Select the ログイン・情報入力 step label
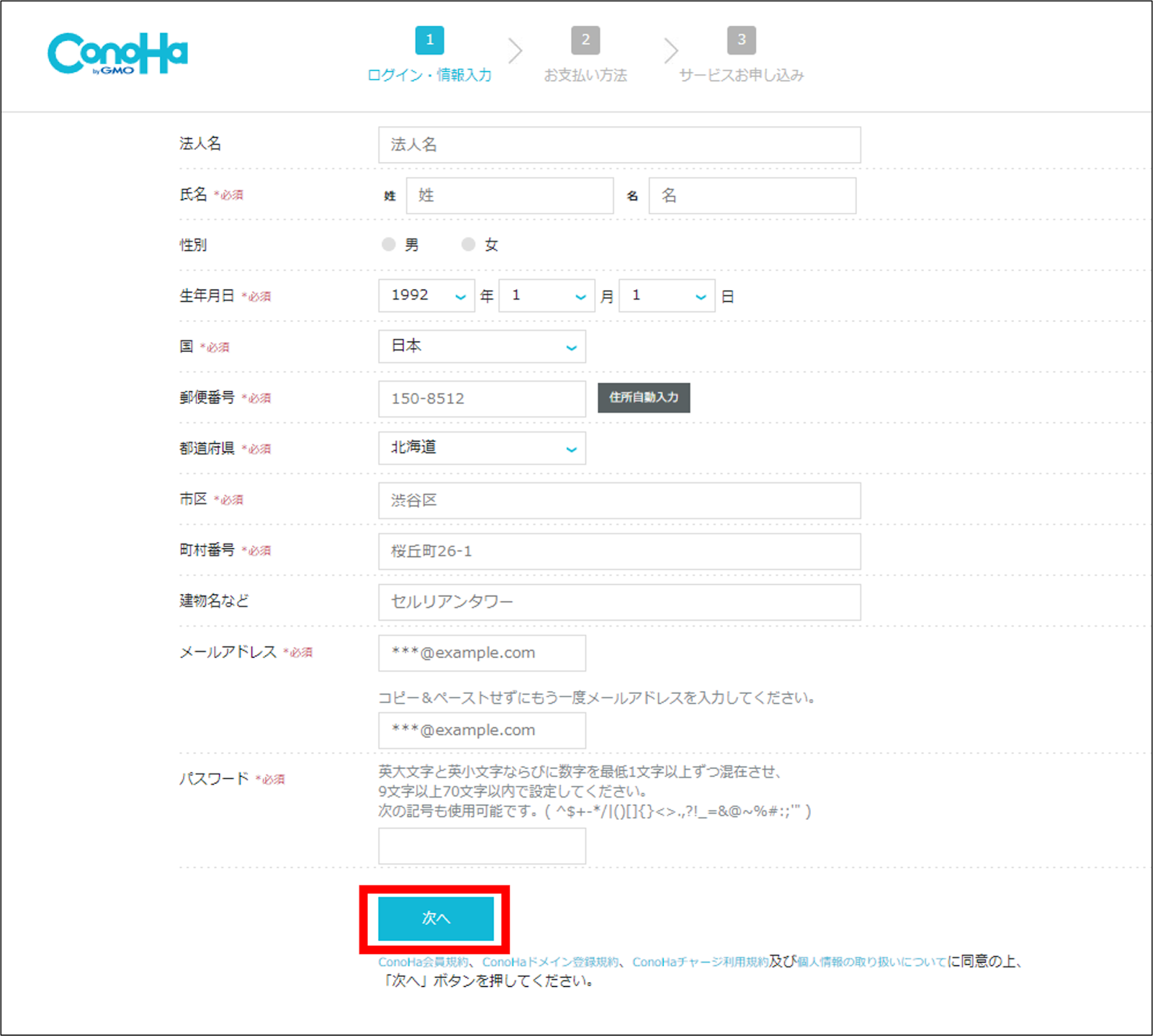Viewport: 1153px width, 1036px height. [429, 74]
